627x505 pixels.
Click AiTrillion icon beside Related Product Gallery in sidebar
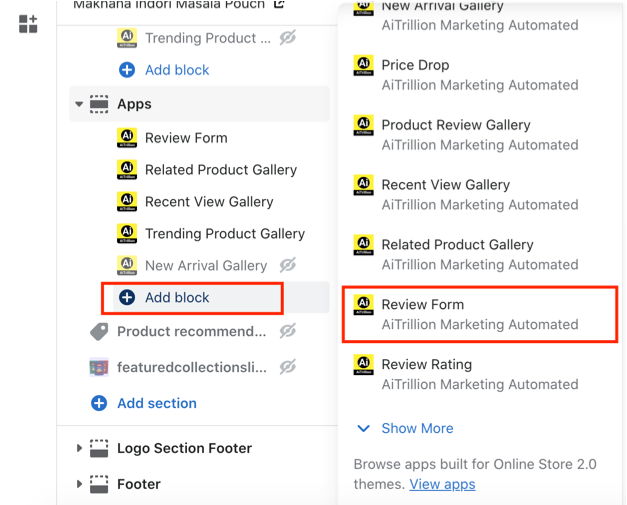[127, 170]
